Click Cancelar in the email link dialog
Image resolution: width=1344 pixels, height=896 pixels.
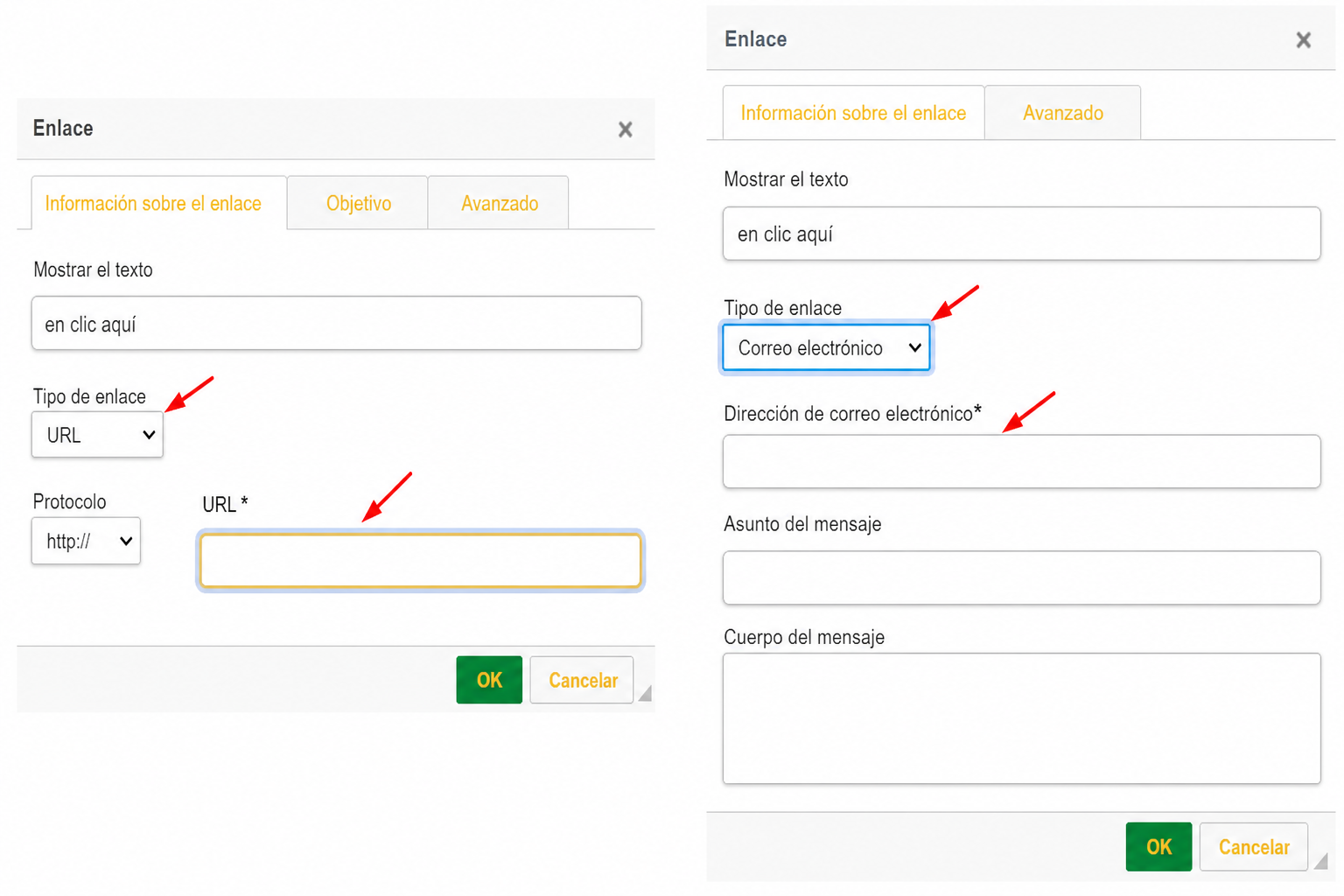(x=1254, y=847)
